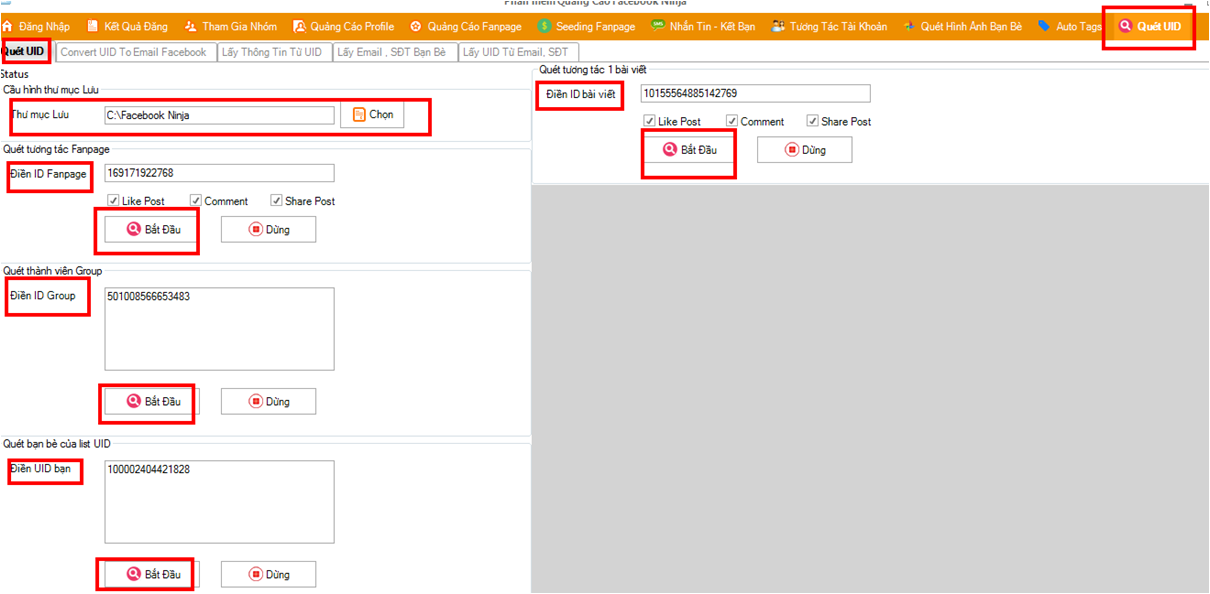Viewport: 1210px width, 594px height.
Task: Click the stop icon in post section Dừng
Action: tap(792, 150)
